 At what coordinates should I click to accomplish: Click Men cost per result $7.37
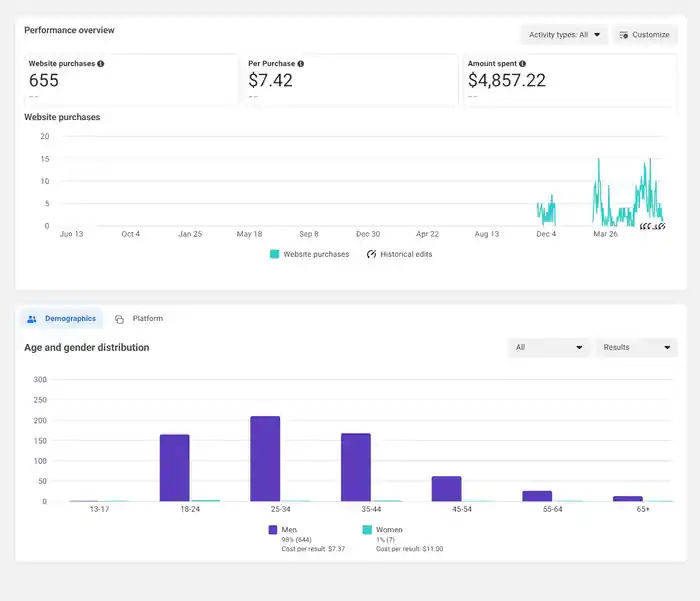(x=313, y=549)
